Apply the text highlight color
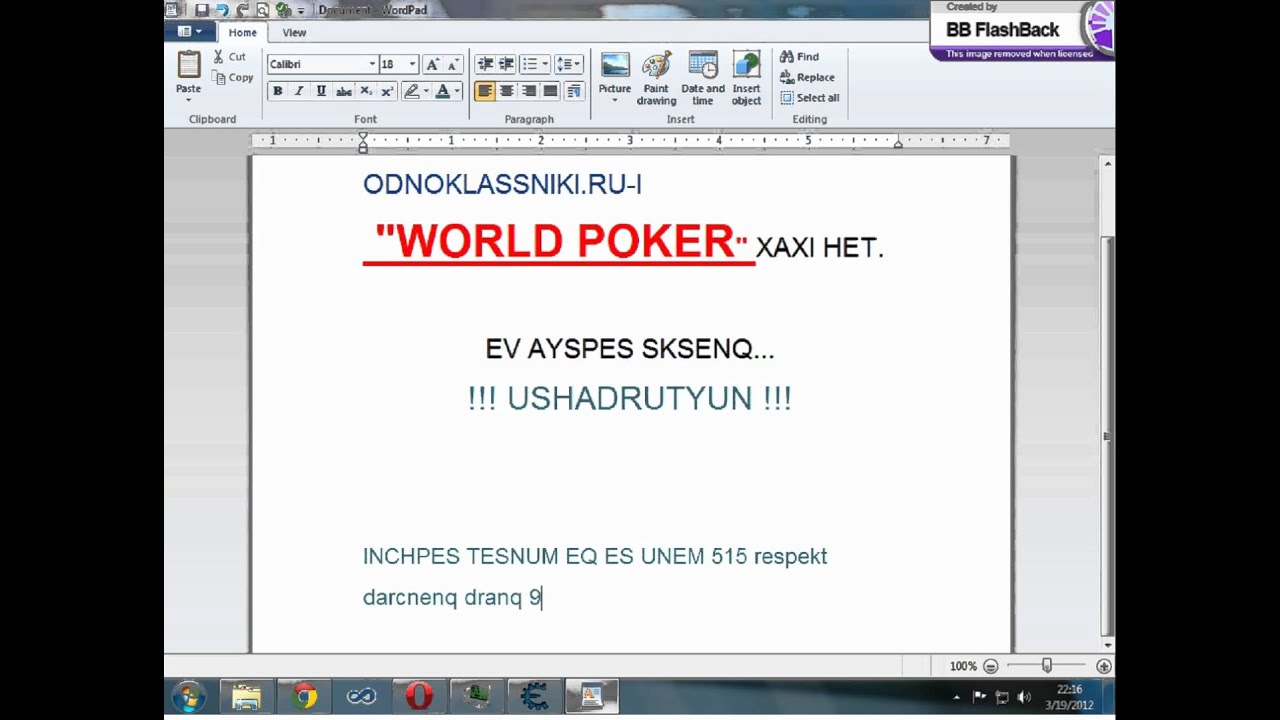Screen dimensions: 1280x720 click(411, 91)
